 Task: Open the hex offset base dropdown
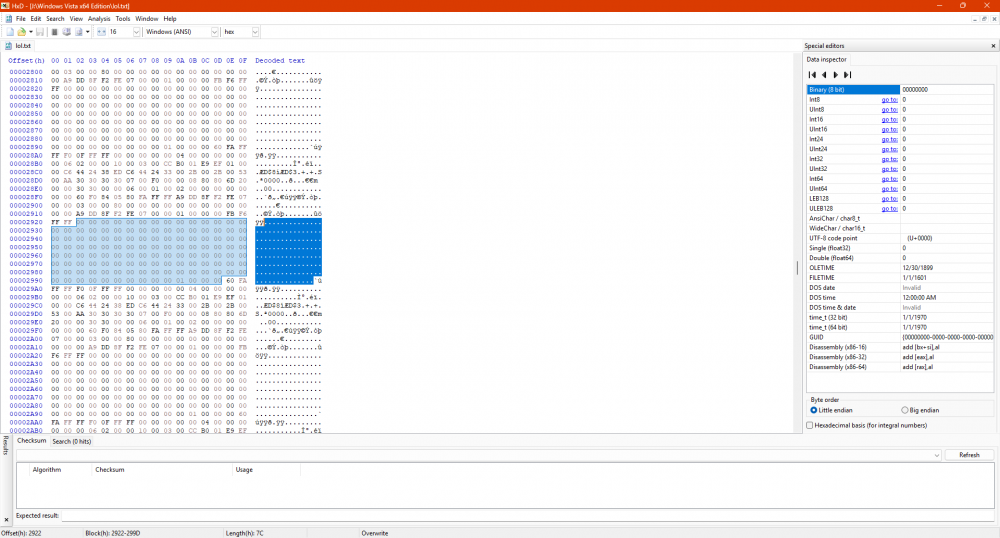[254, 32]
